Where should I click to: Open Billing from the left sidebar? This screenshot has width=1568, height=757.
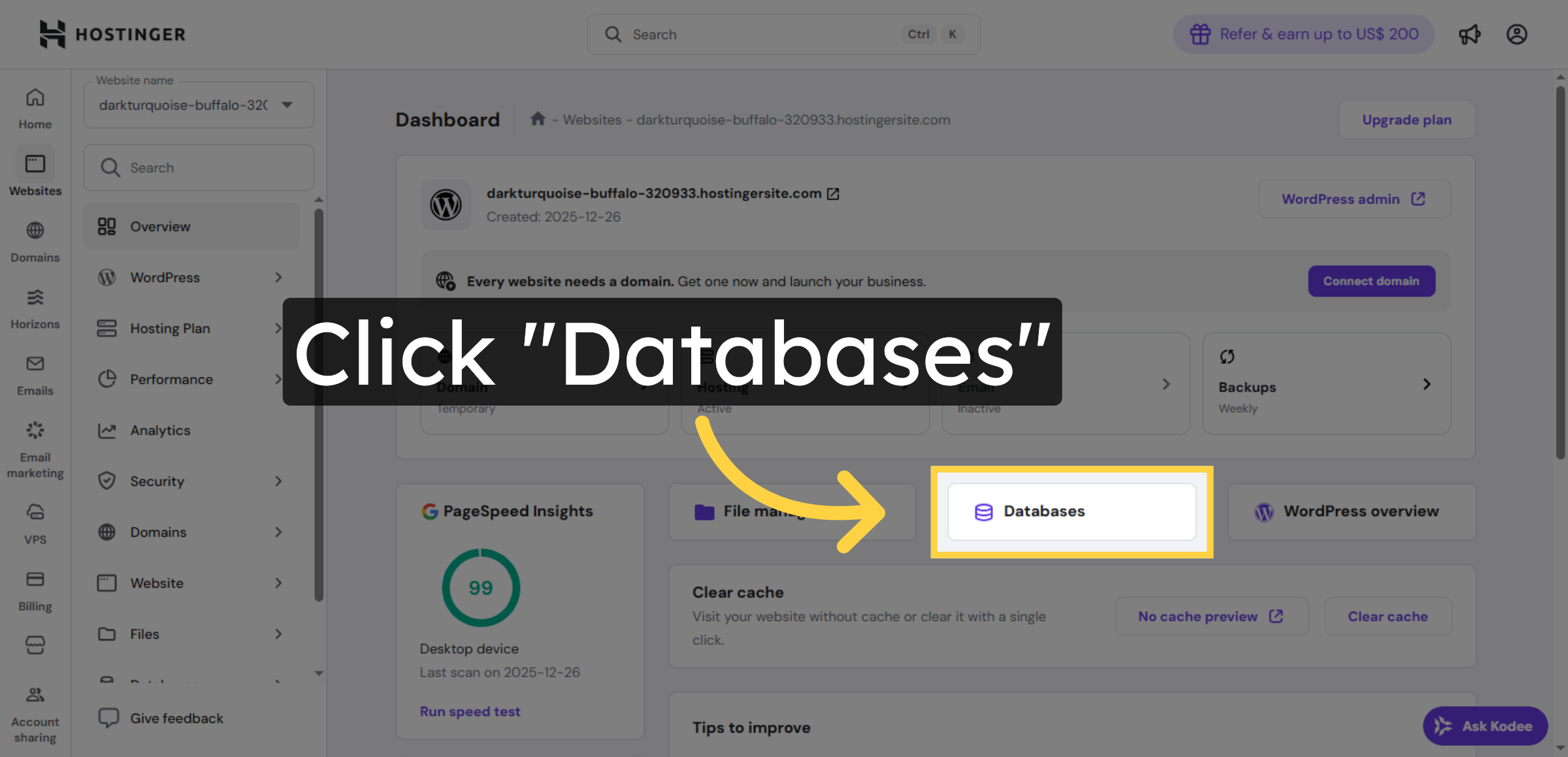tap(35, 588)
